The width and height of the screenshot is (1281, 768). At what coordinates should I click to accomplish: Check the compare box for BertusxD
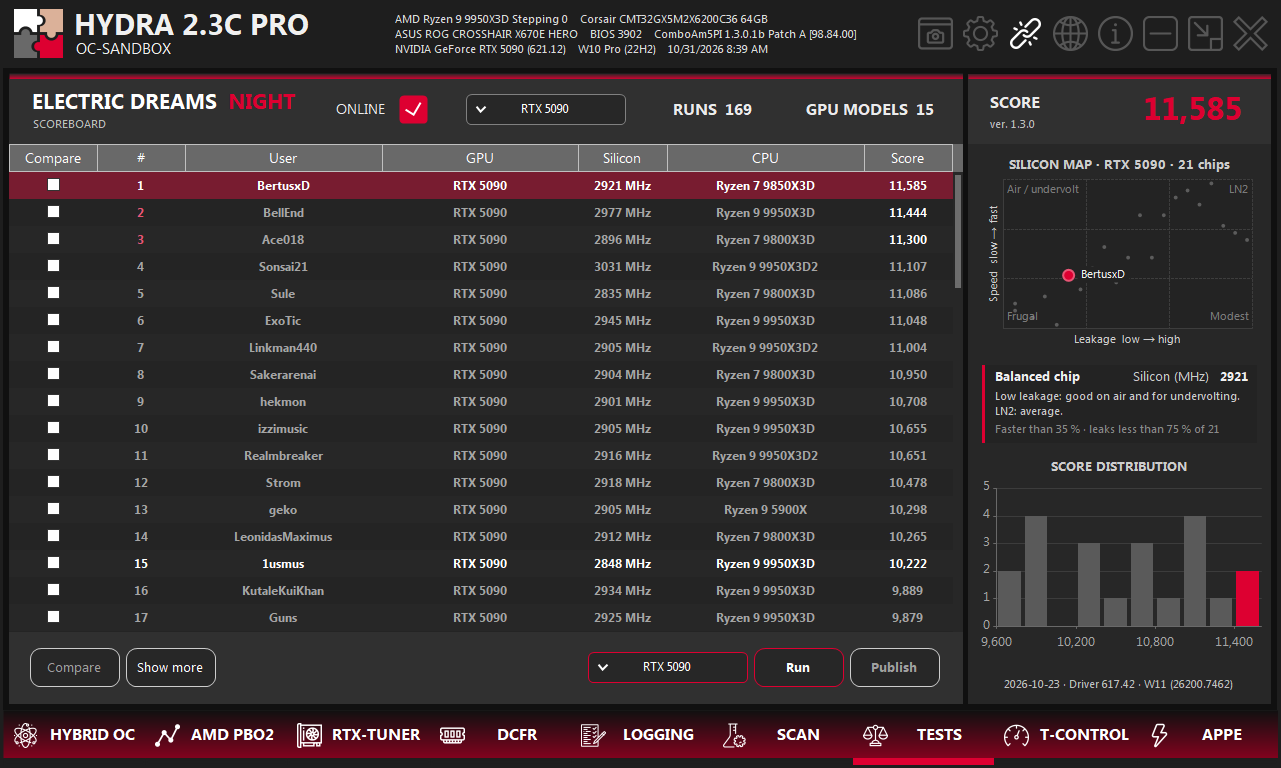tap(53, 185)
